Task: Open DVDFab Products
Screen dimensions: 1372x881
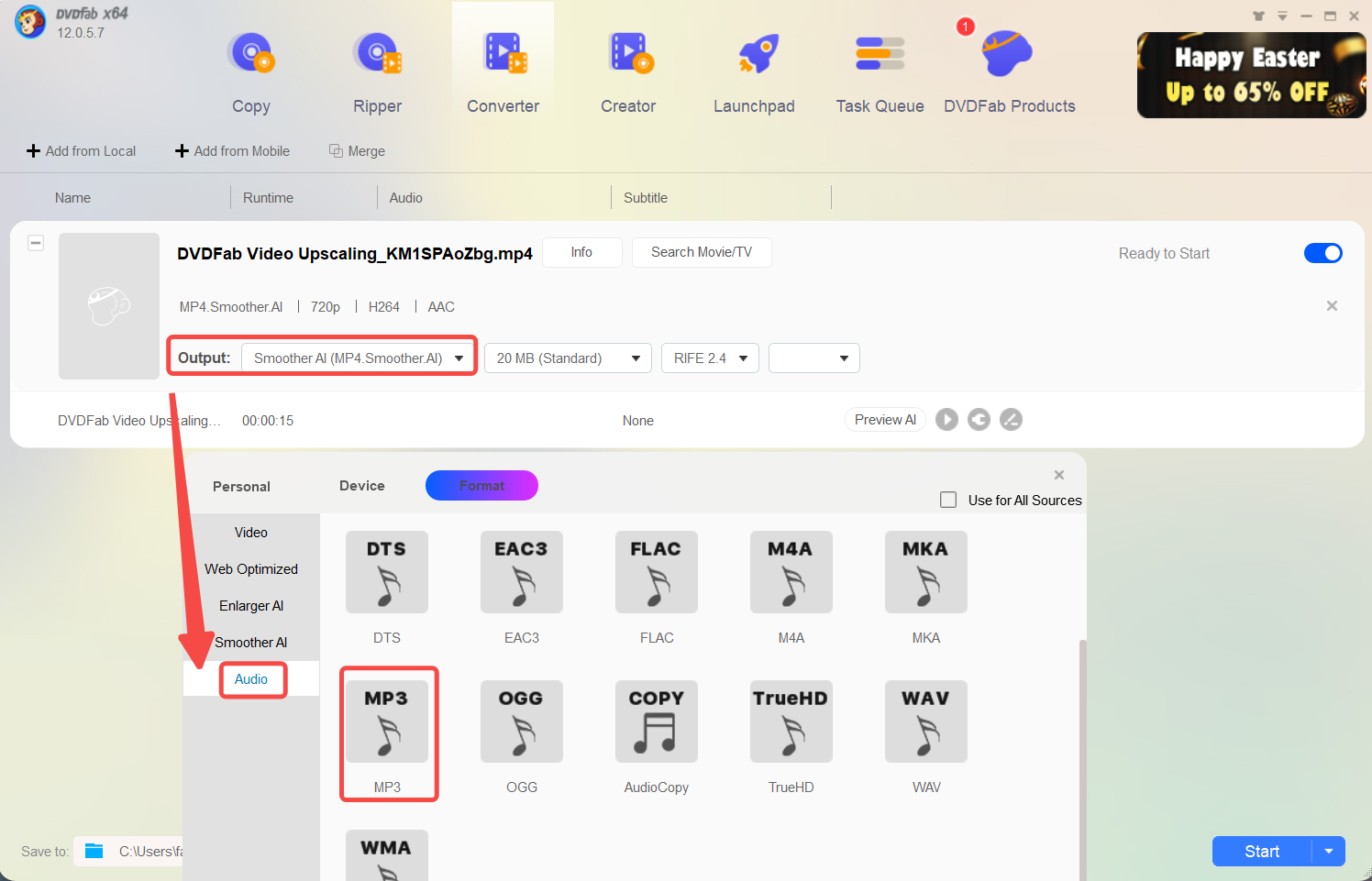Action: tap(1009, 73)
